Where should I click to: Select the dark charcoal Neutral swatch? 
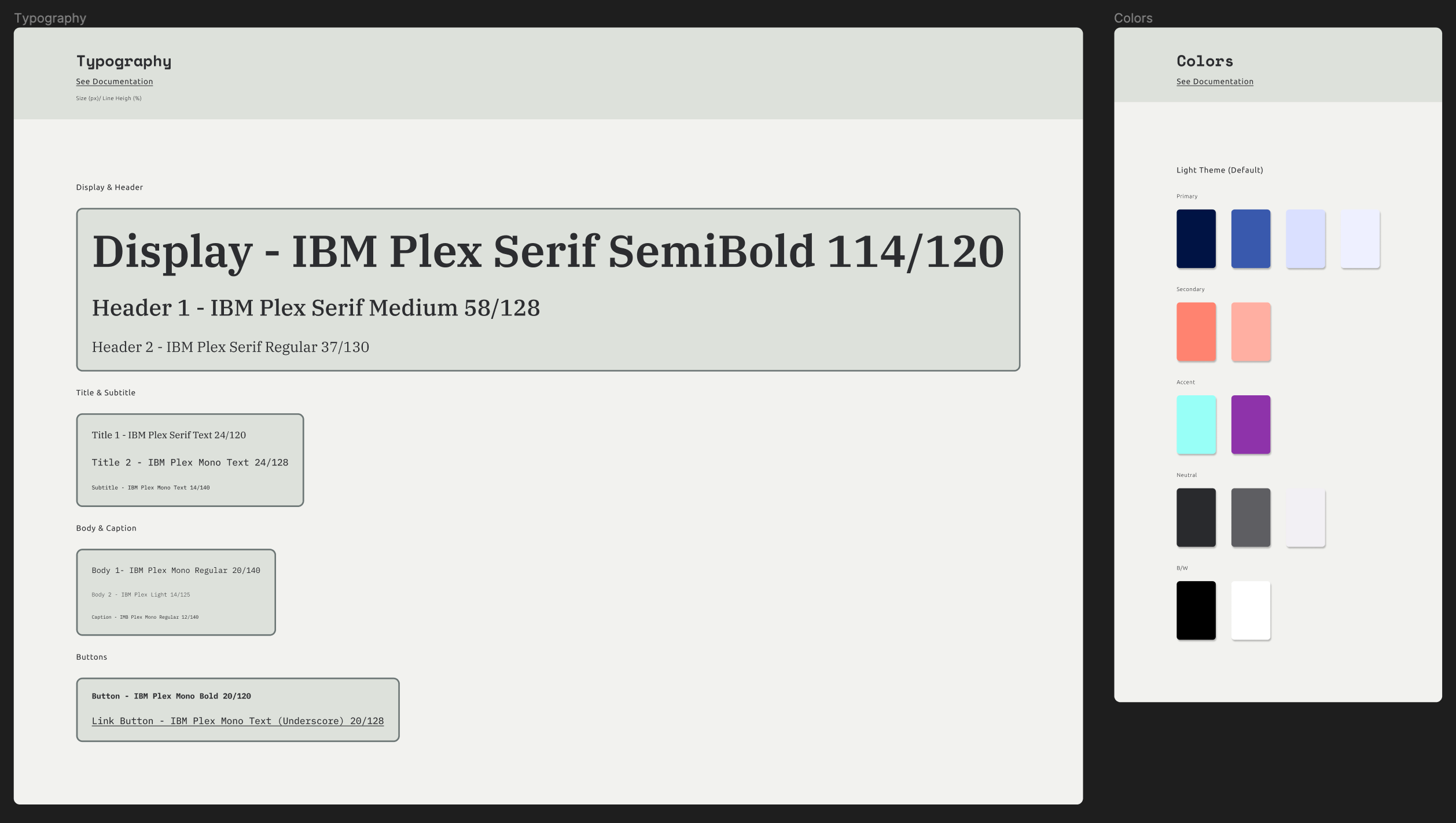pos(1196,517)
